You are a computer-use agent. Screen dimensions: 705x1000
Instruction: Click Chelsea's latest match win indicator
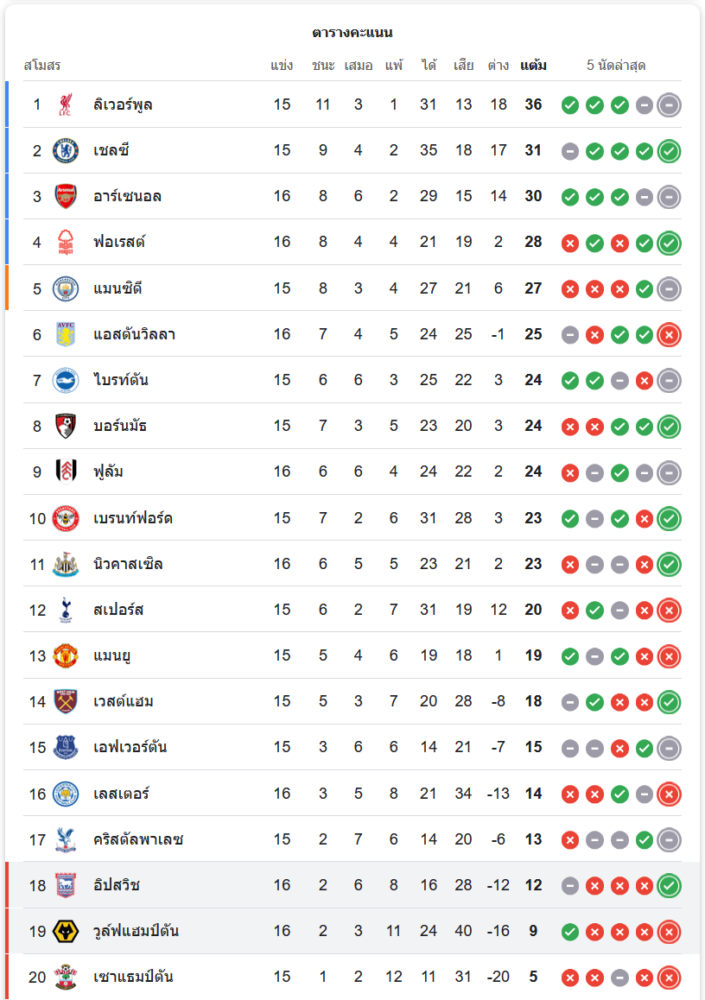pos(669,151)
